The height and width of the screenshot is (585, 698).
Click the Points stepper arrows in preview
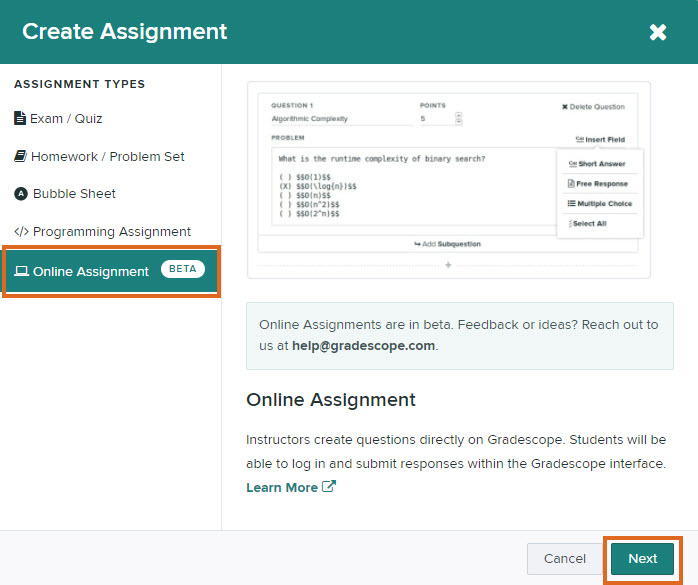click(x=459, y=118)
